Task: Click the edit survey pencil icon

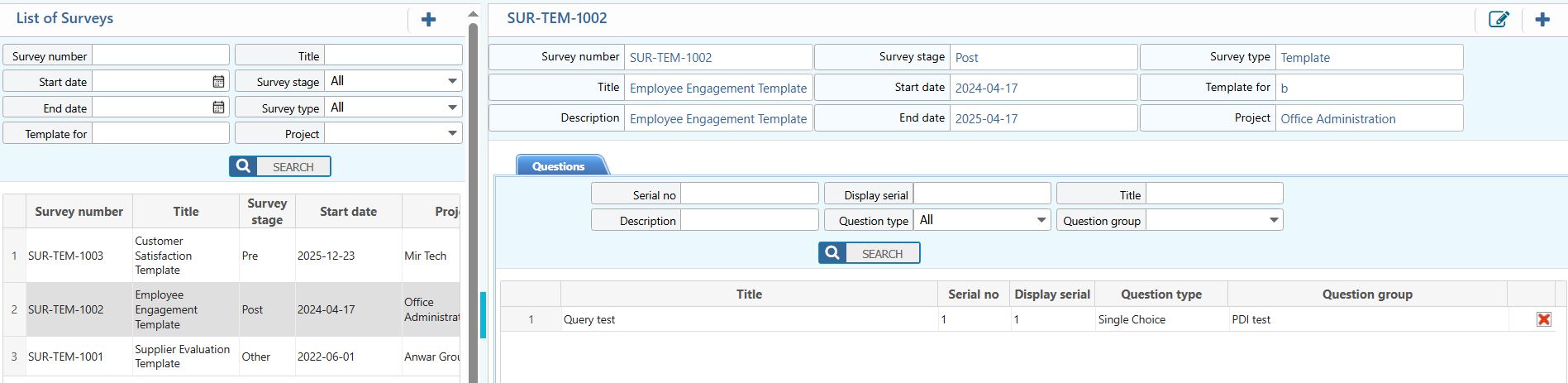Action: pos(1499,20)
